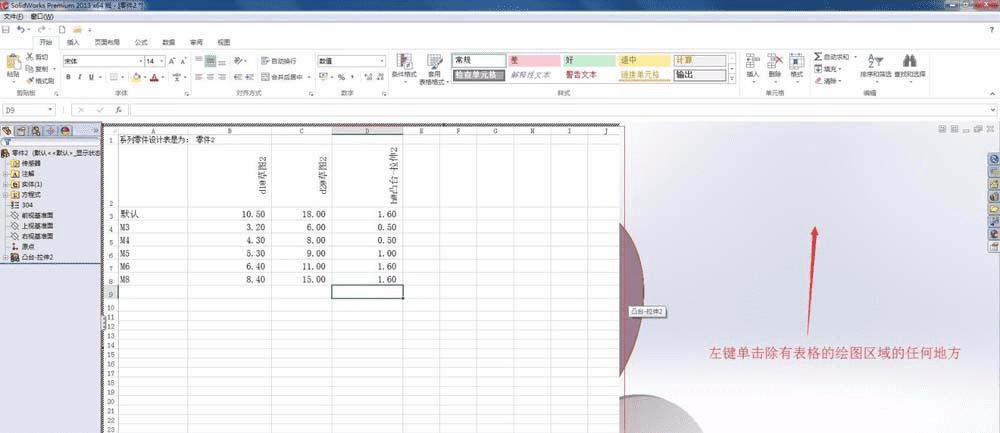Viewport: 1000px width, 433px height.
Task: Expand the 注解 (Annotations) tree node
Action: click(x=5, y=173)
